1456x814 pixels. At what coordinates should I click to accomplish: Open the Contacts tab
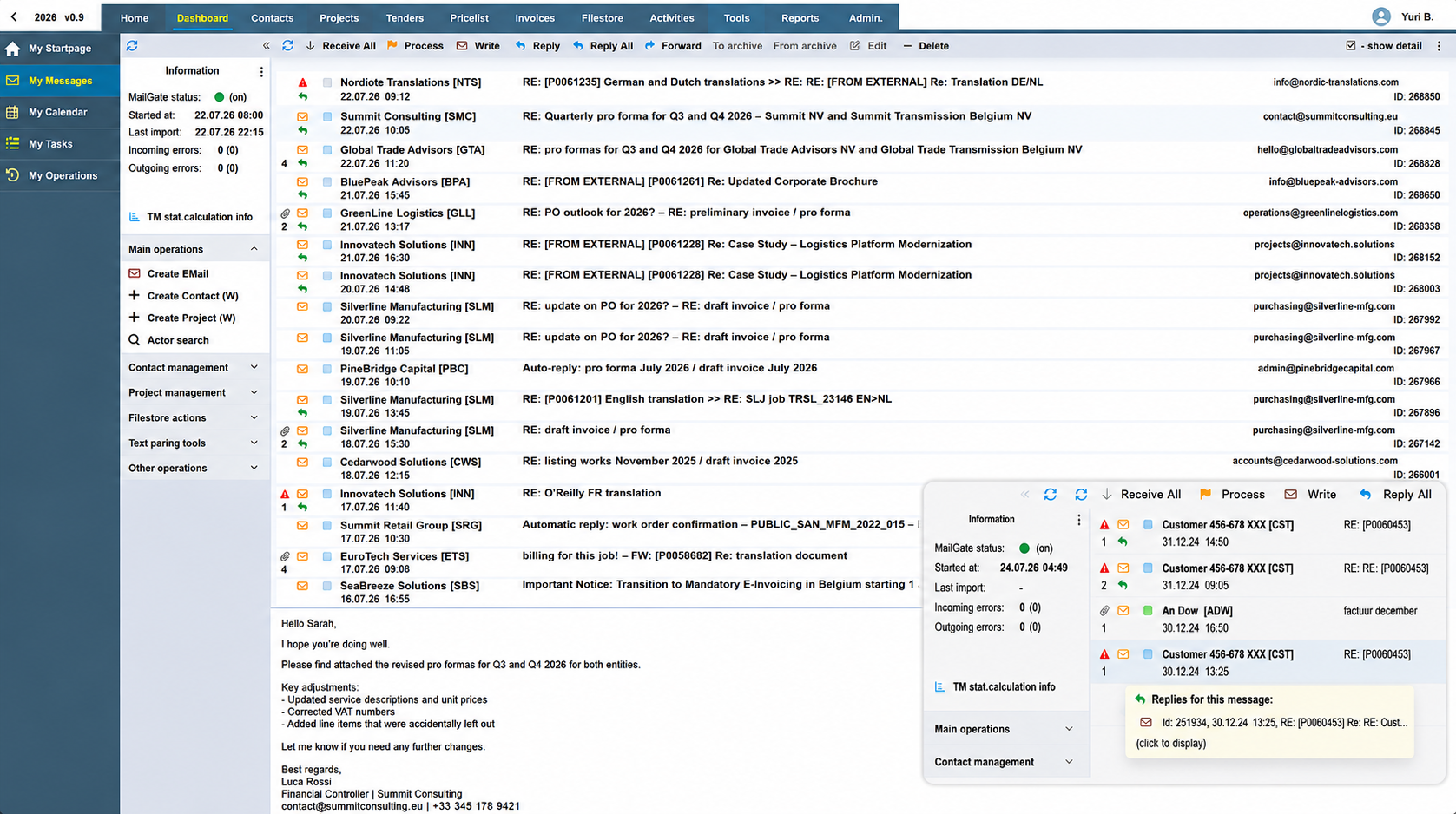pyautogui.click(x=272, y=17)
